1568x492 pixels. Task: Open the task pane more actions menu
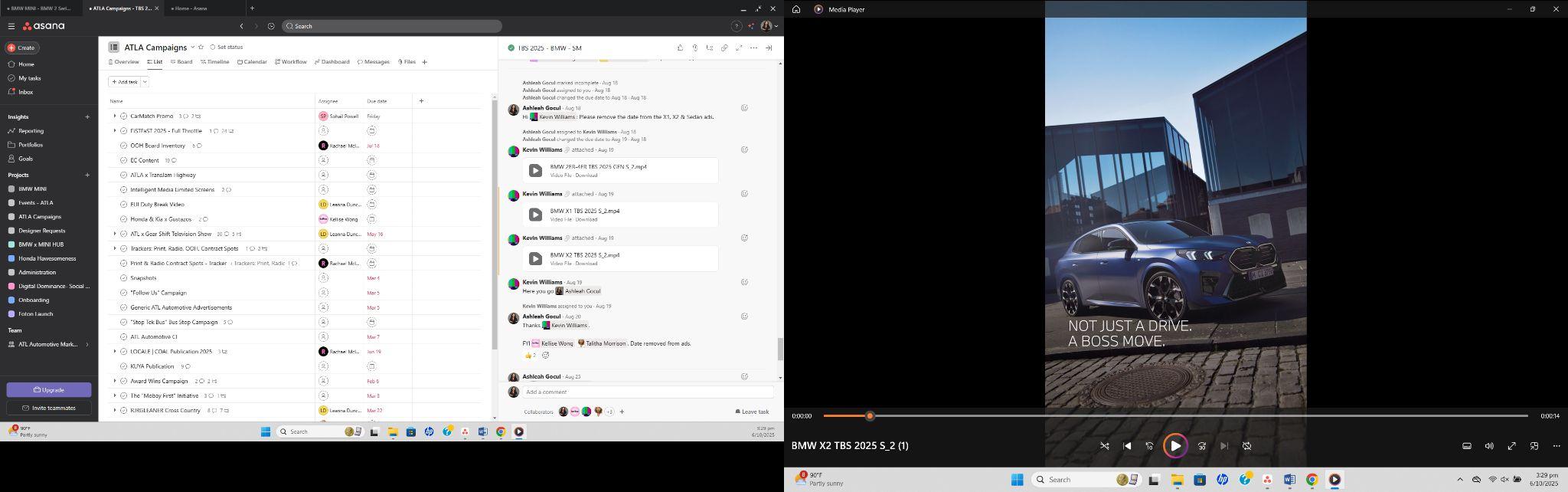[753, 48]
